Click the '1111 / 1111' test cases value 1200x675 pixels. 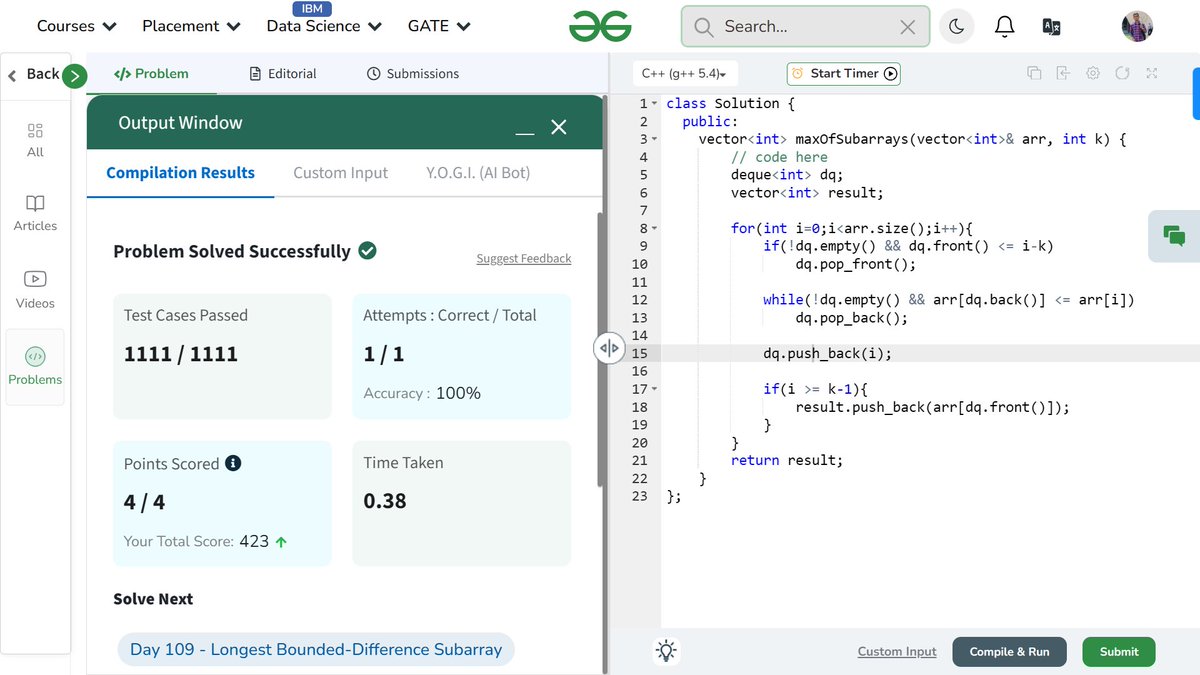click(x=181, y=354)
